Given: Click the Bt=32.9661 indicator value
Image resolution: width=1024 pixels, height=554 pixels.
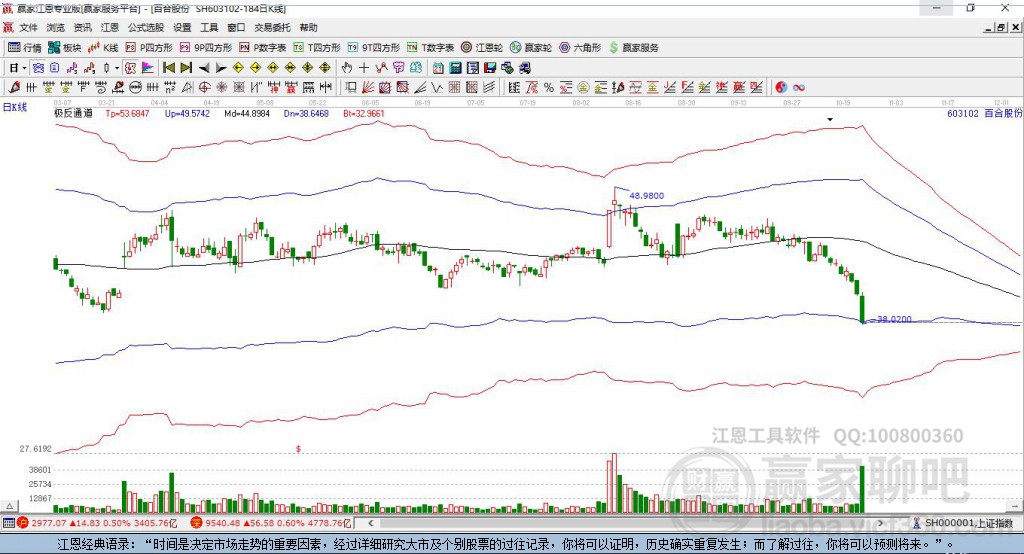Looking at the screenshot, I should point(364,113).
